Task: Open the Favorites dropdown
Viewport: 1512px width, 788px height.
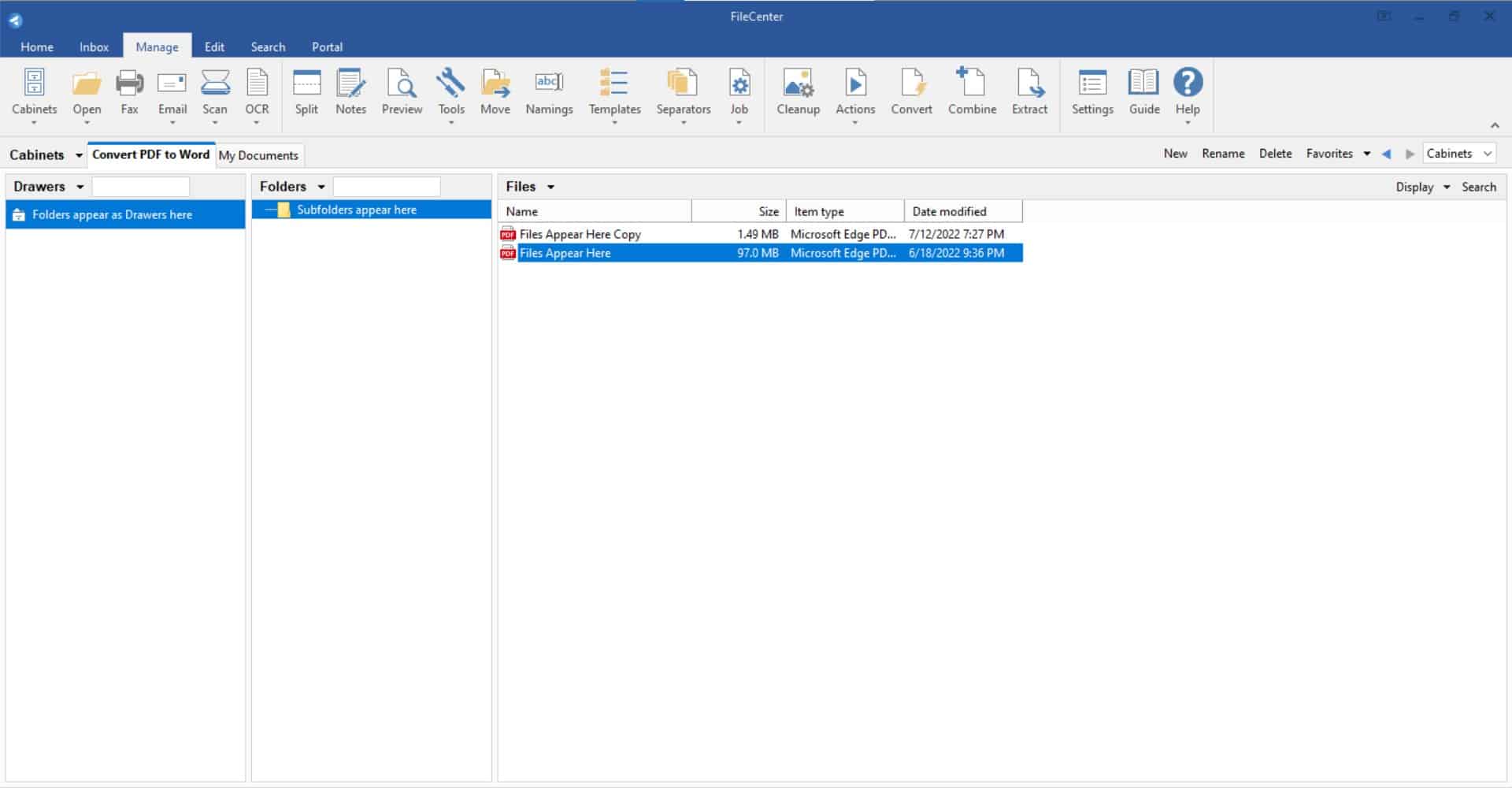Action: click(x=1338, y=154)
